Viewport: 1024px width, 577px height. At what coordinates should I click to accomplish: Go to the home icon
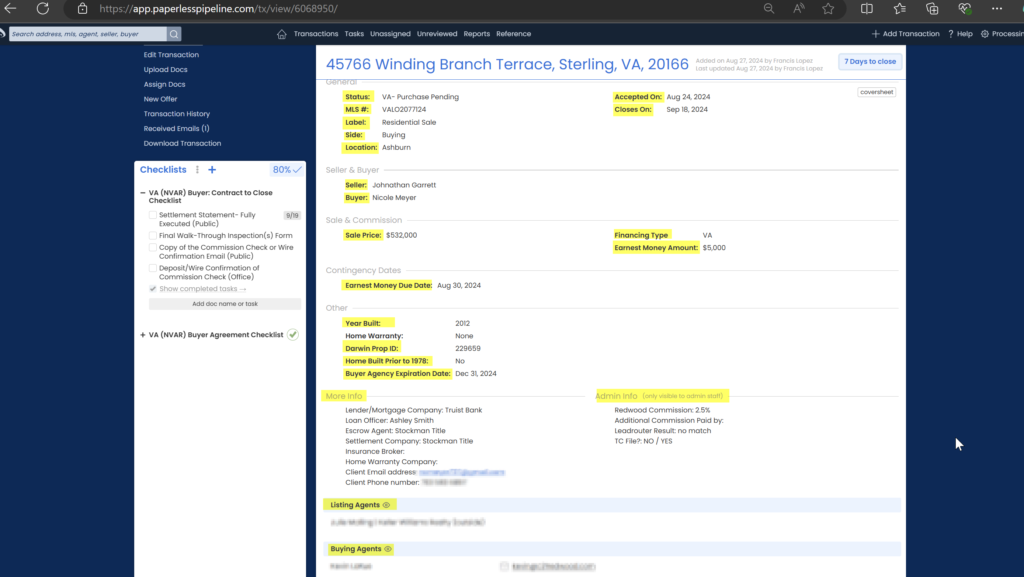[x=281, y=34]
